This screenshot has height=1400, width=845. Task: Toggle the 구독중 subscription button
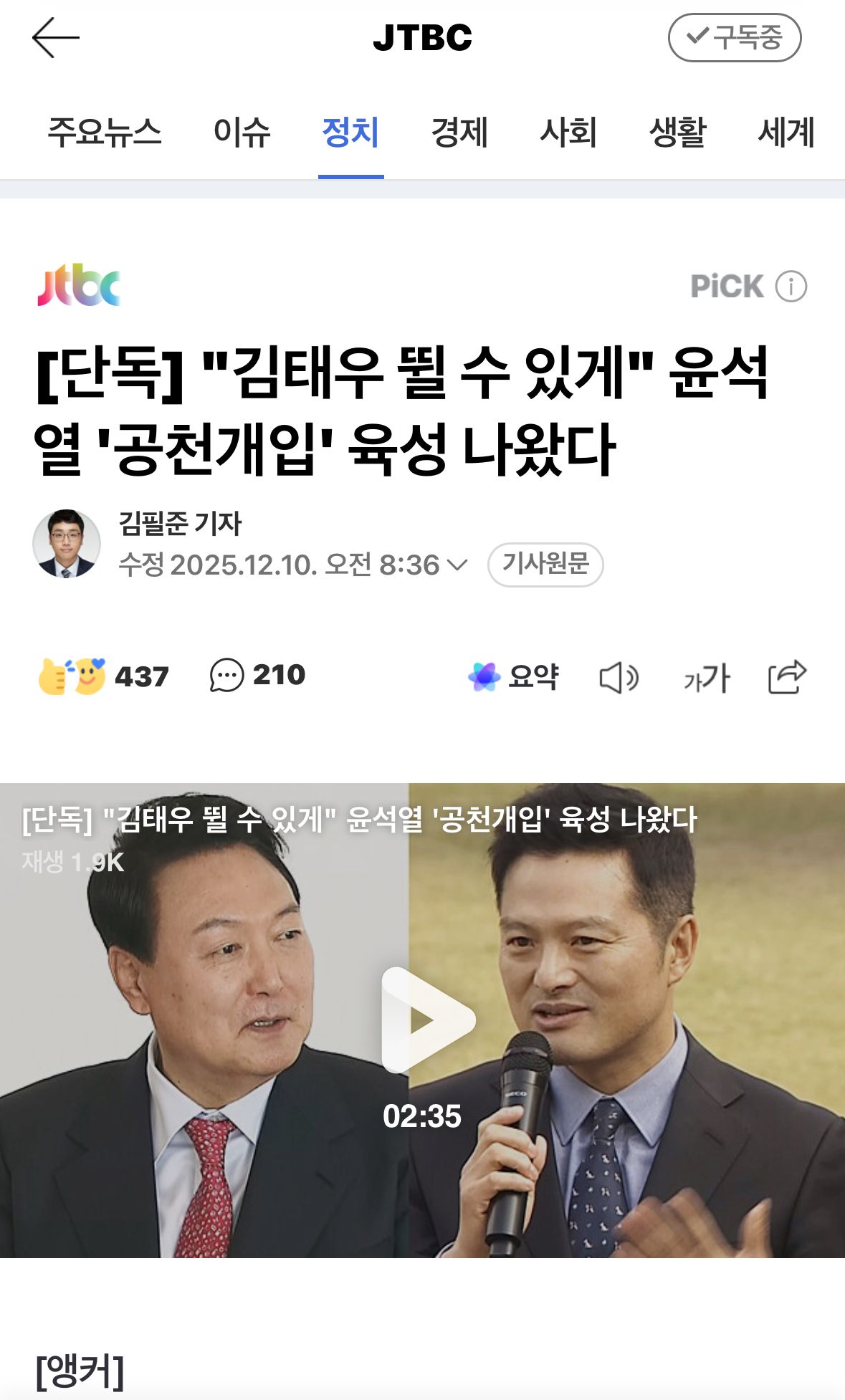click(735, 37)
